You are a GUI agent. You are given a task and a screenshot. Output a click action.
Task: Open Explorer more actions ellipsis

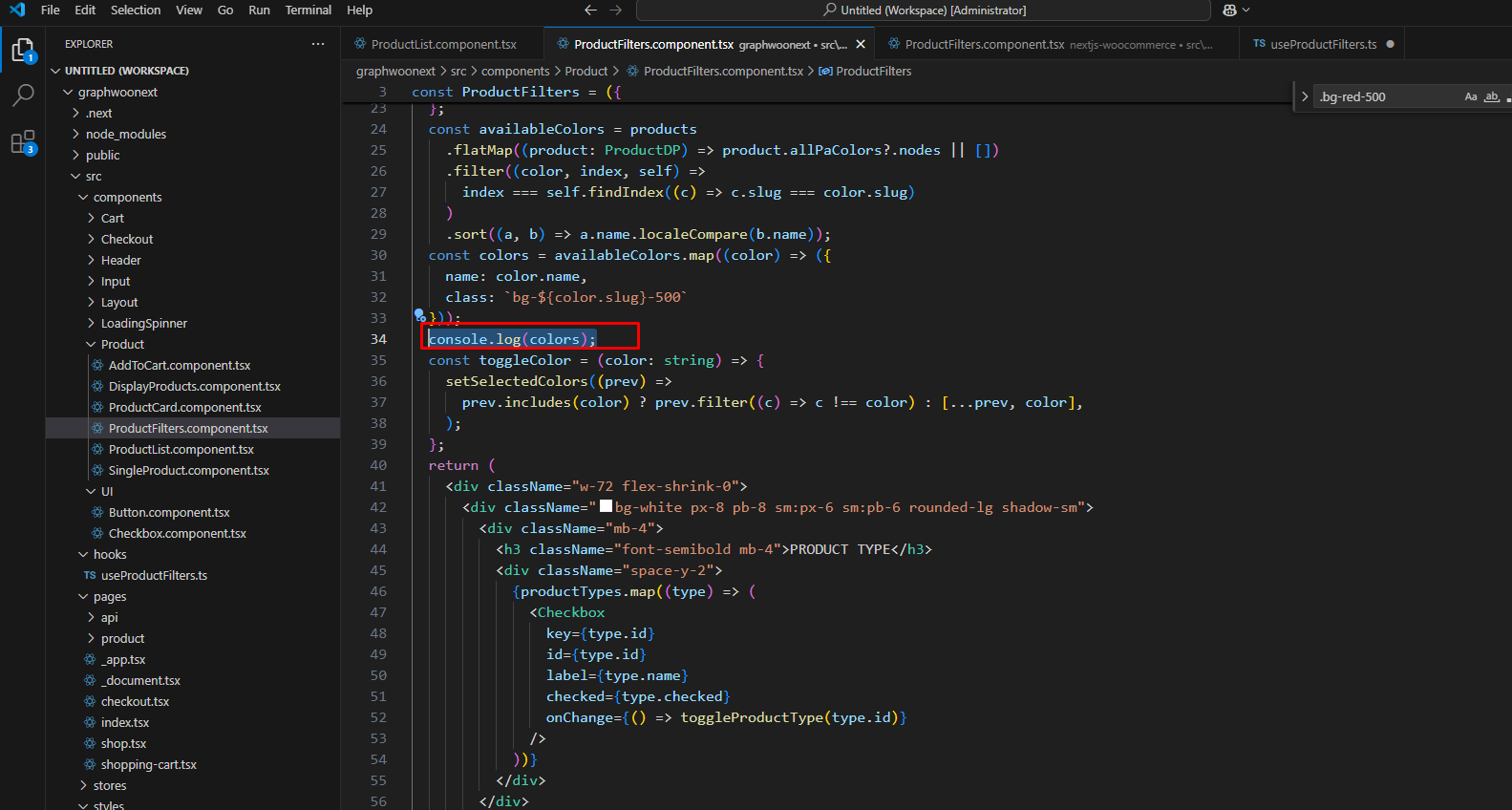pyautogui.click(x=318, y=44)
